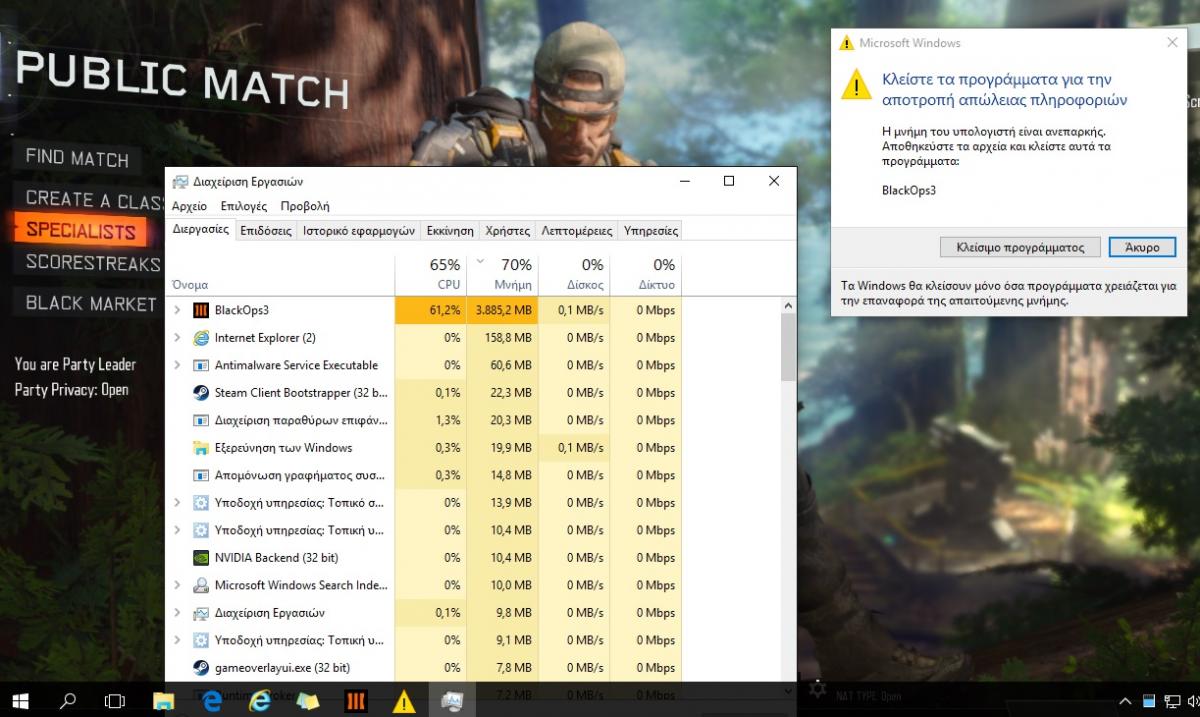Select SPECIALISTS in game menu
The image size is (1200, 717).
tap(80, 230)
